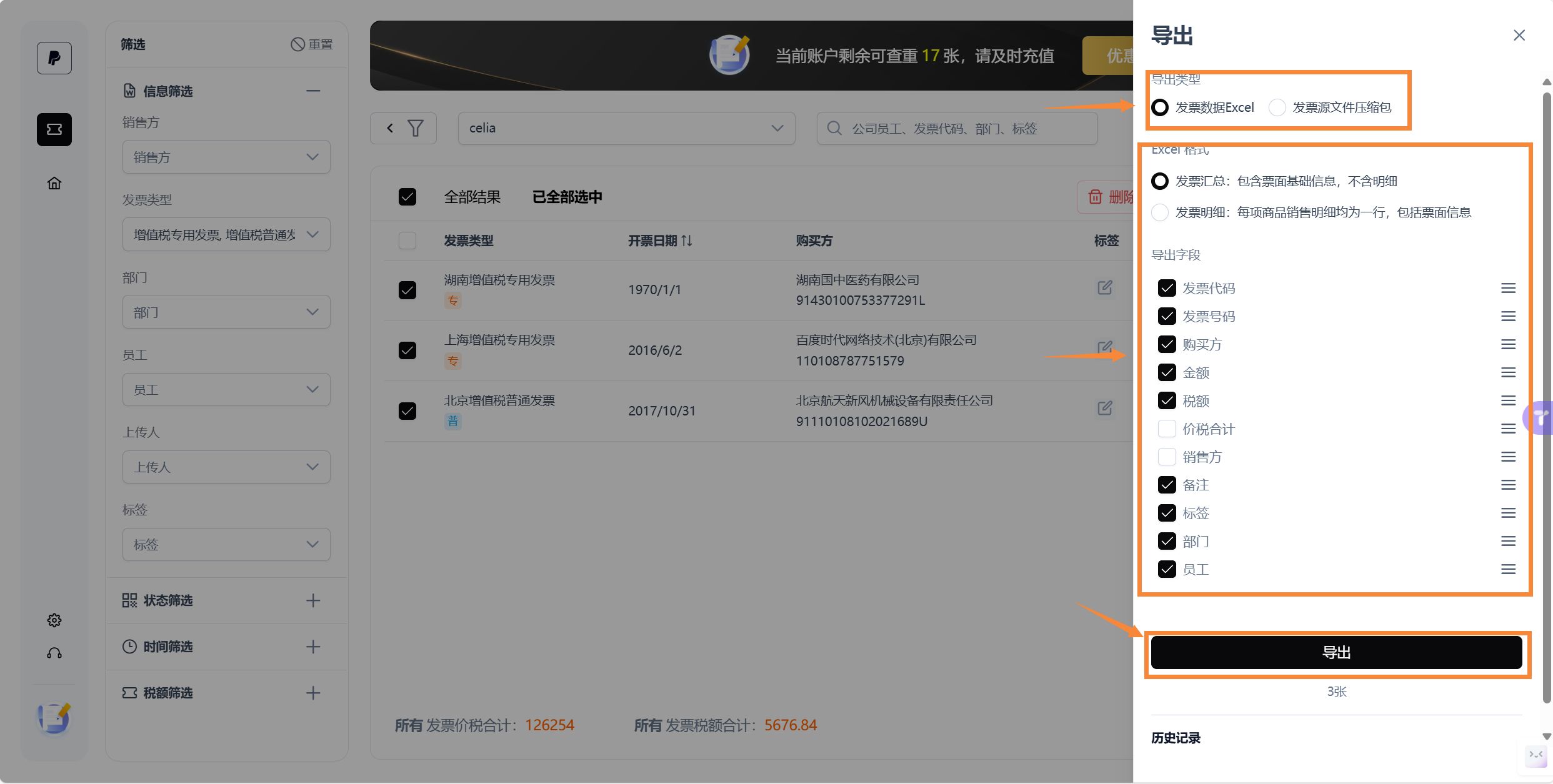1553x784 pixels.
Task: Click the drag handle beside 发票代码
Action: [x=1508, y=288]
